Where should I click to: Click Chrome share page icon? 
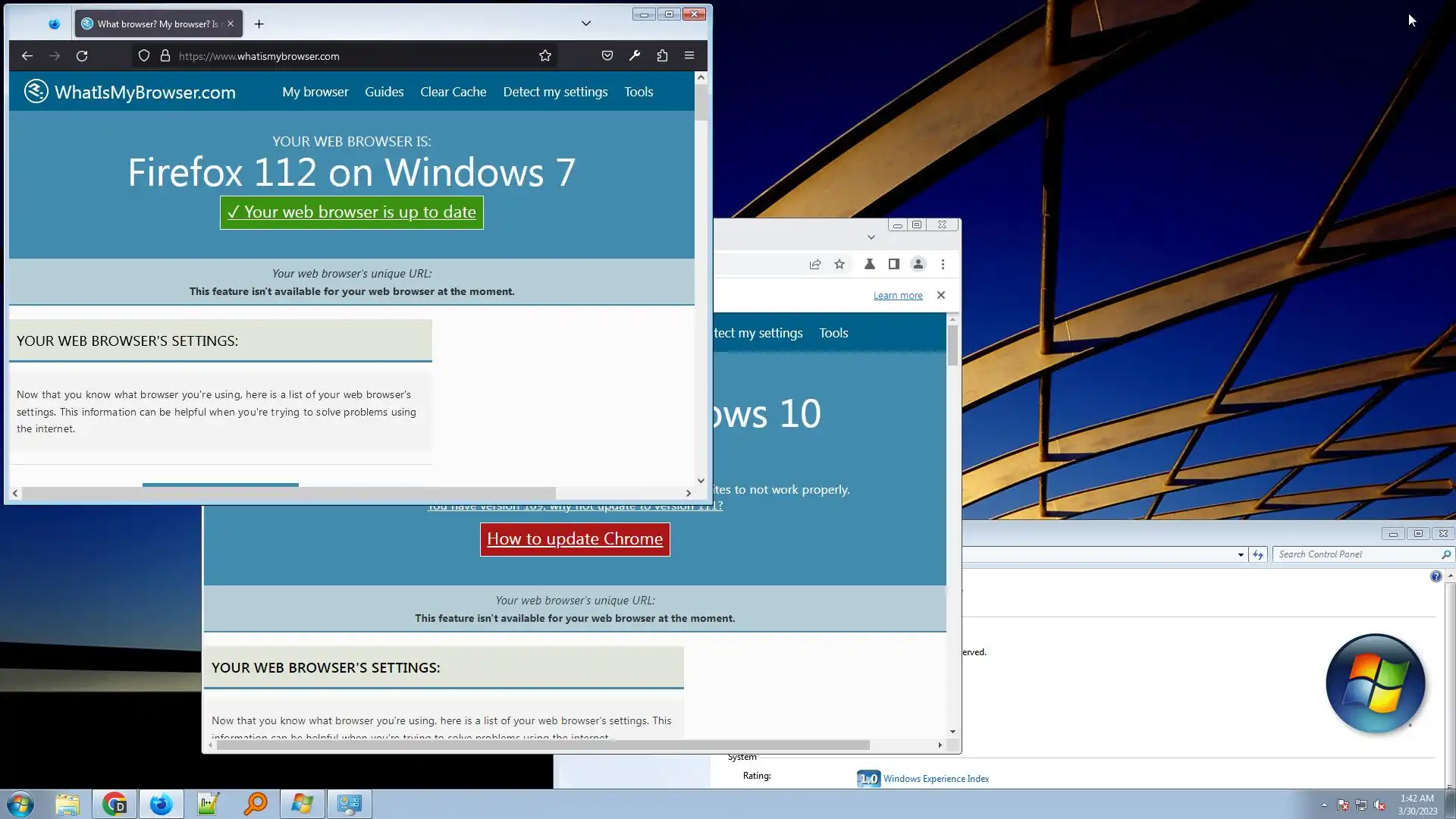pyautogui.click(x=814, y=264)
